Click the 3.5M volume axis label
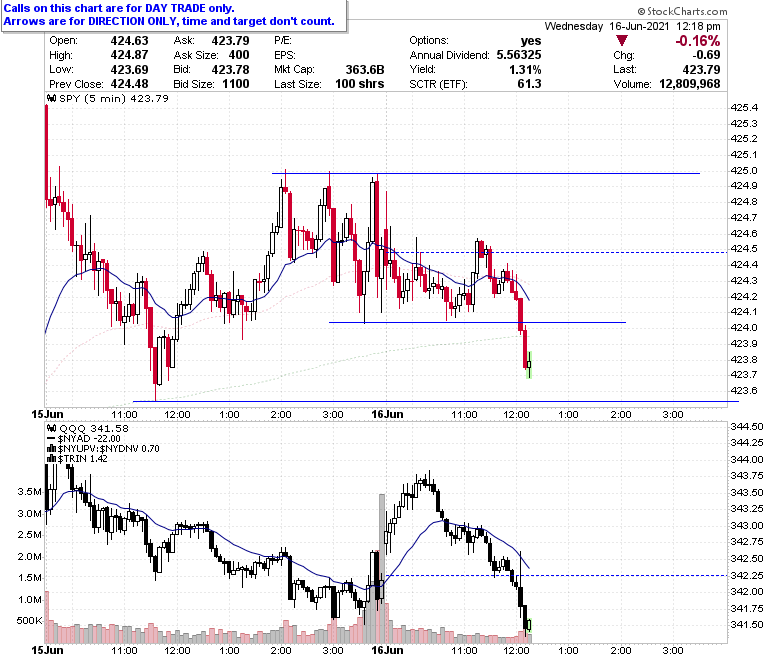 pyautogui.click(x=29, y=492)
